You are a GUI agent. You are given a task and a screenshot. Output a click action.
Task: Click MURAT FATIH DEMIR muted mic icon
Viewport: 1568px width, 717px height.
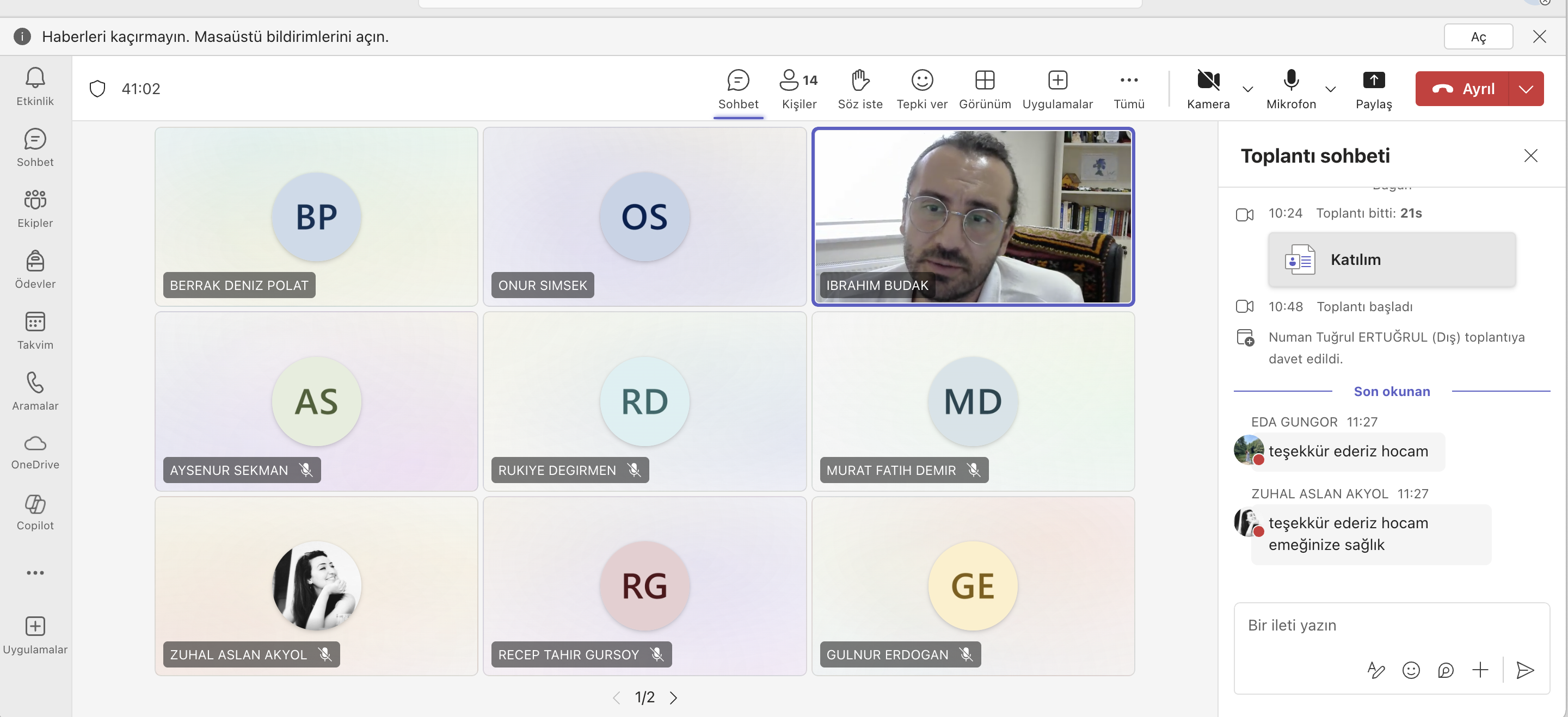click(973, 470)
